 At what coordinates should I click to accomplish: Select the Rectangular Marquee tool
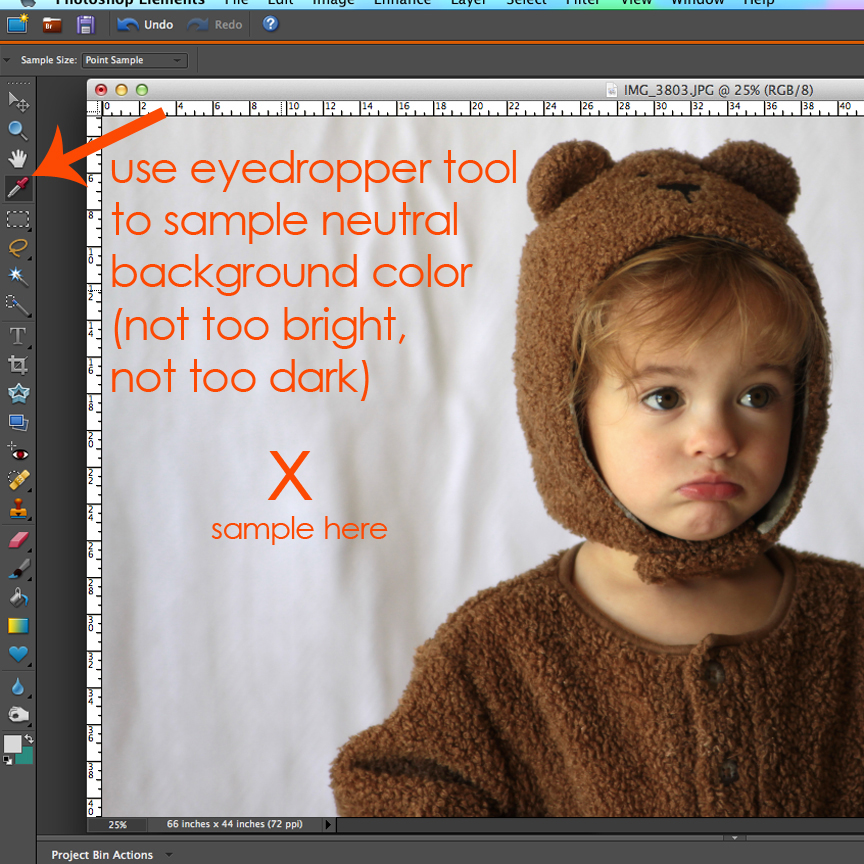[18, 219]
